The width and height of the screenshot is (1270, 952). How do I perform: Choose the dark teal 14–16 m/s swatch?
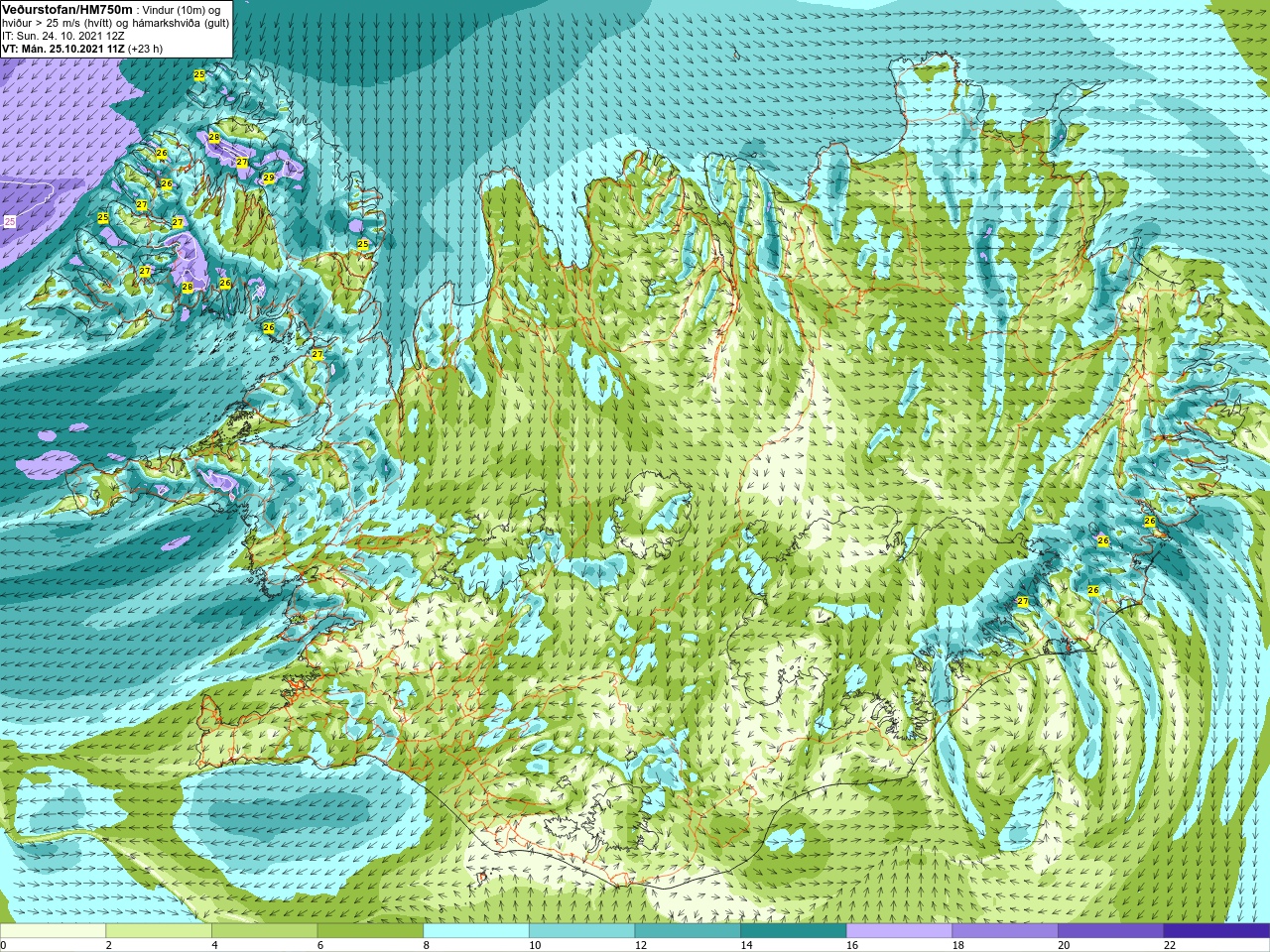[794, 931]
